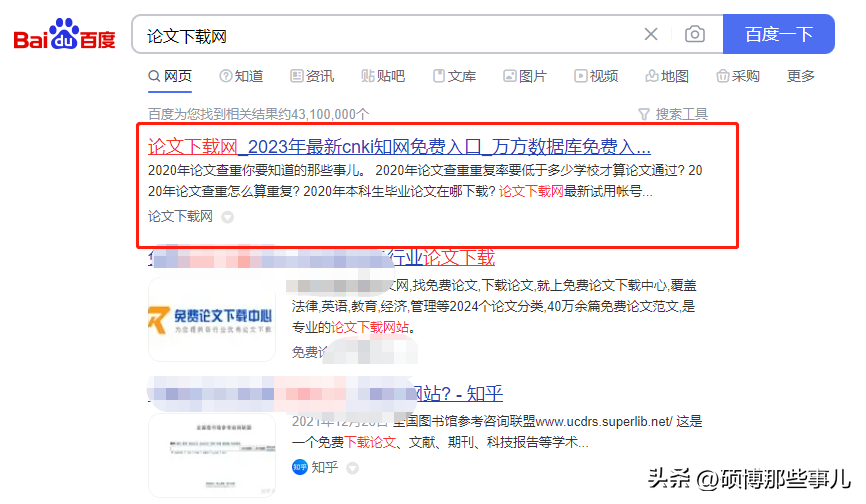
Task: Select the 网页 tab
Action: click(170, 76)
